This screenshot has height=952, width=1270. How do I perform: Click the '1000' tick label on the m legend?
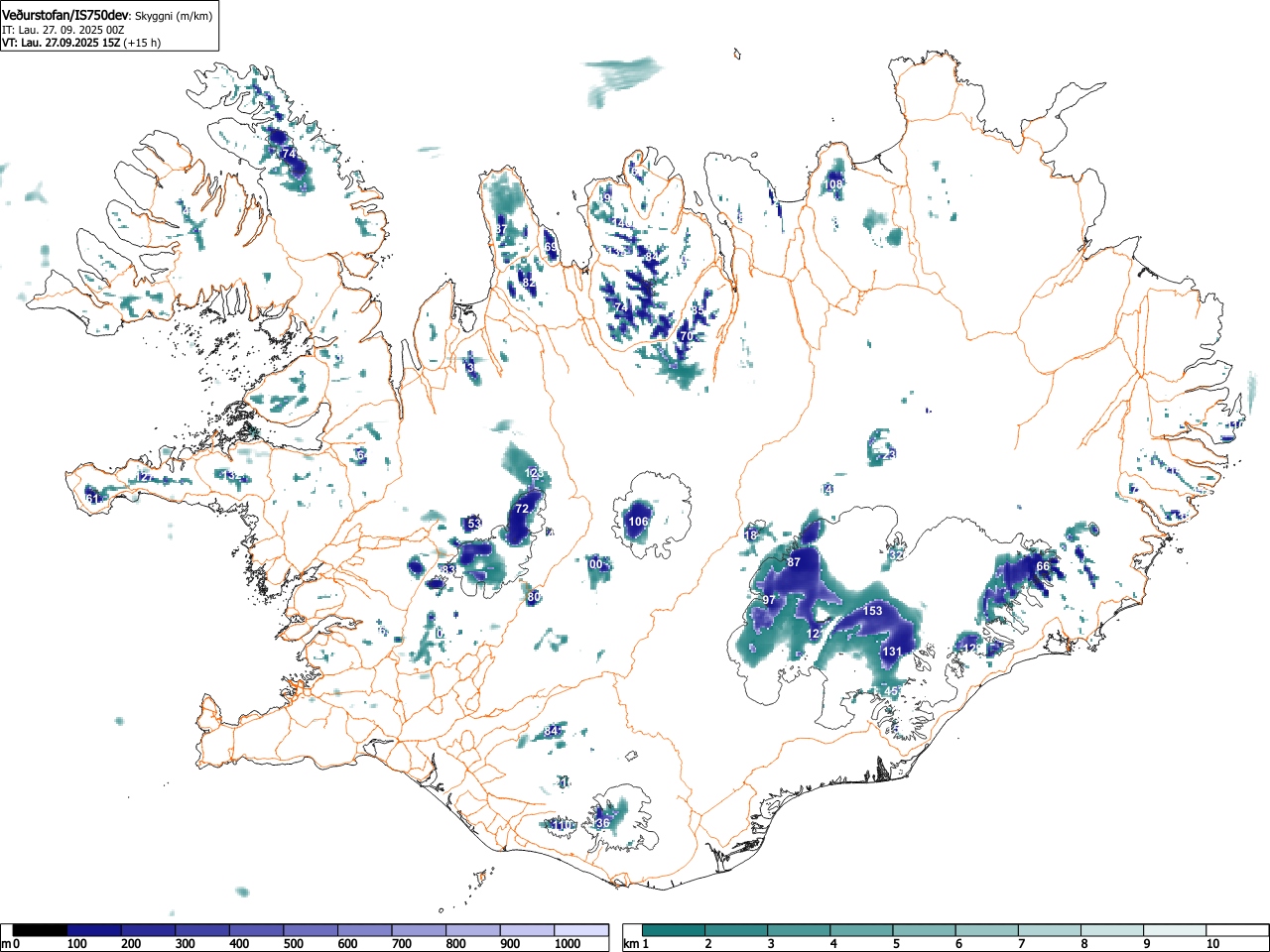tap(568, 944)
